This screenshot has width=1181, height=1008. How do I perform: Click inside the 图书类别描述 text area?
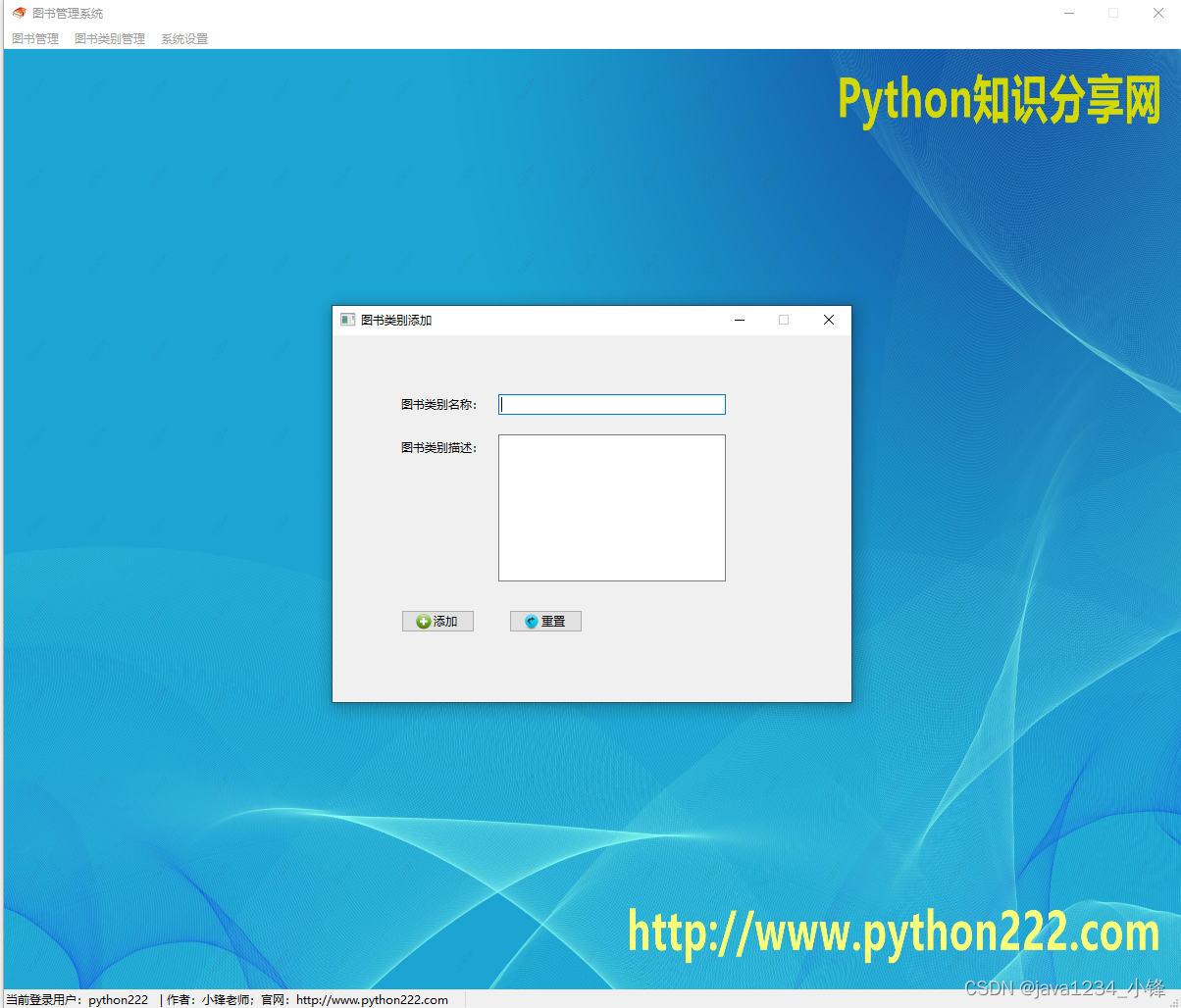pyautogui.click(x=611, y=507)
